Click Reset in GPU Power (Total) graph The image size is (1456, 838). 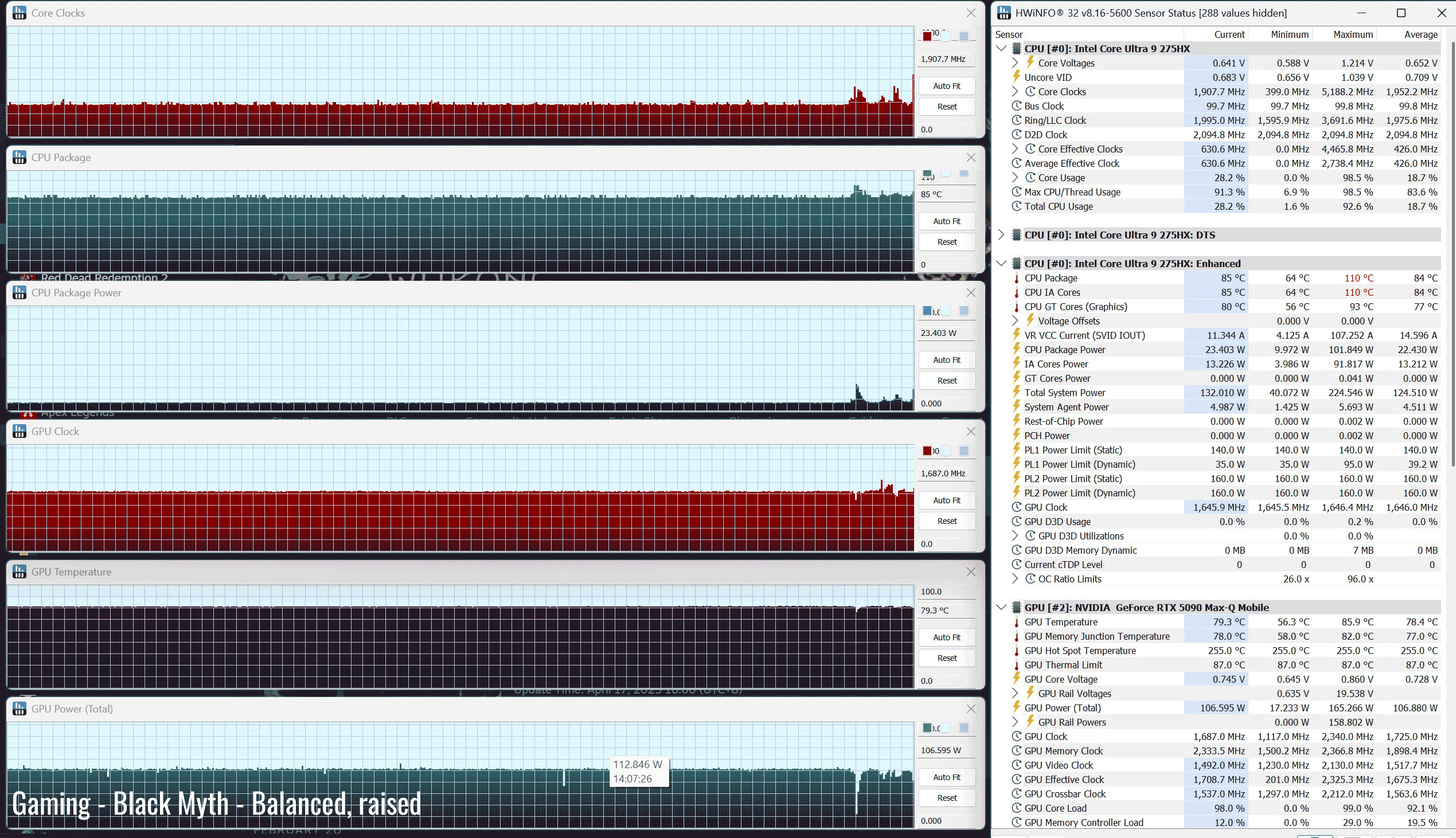coord(947,798)
